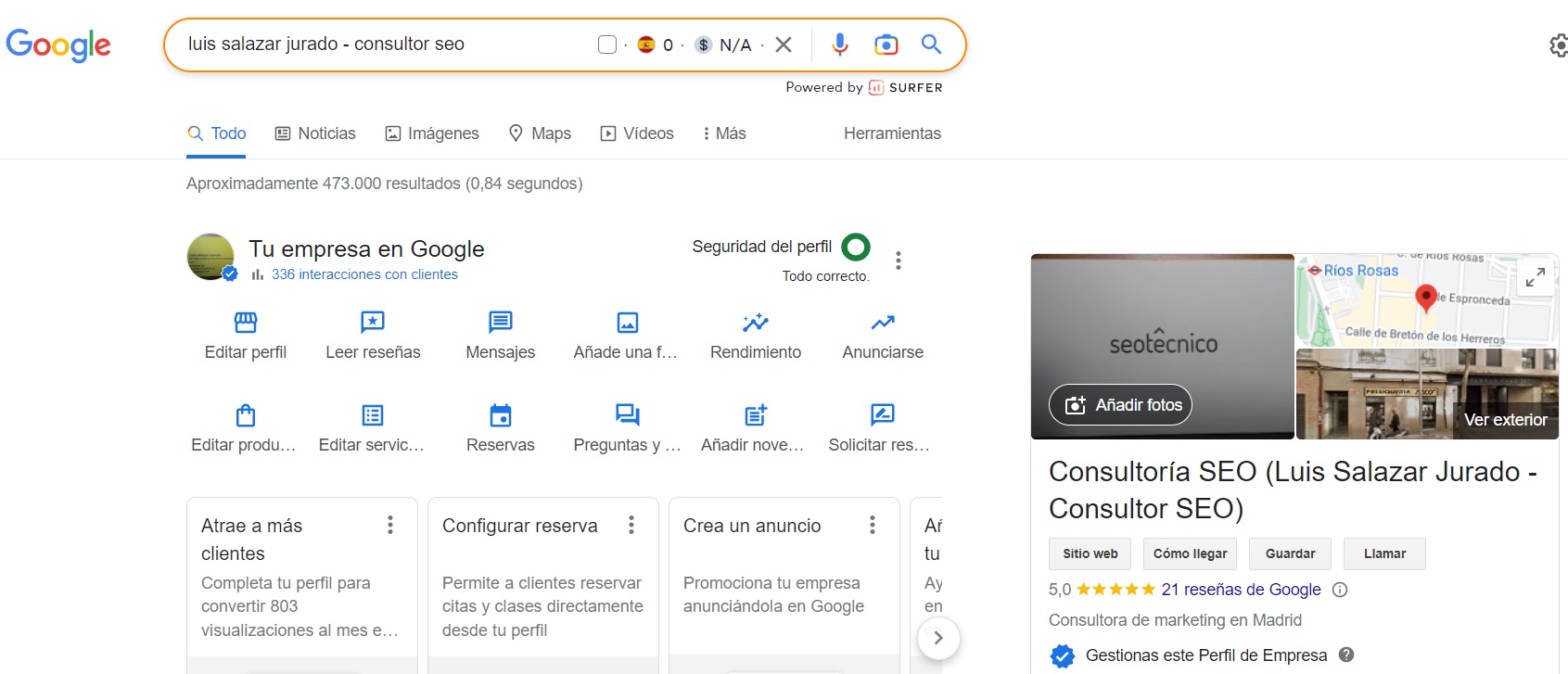Switch to the Noticias tab
The width and height of the screenshot is (1568, 674).
point(315,134)
